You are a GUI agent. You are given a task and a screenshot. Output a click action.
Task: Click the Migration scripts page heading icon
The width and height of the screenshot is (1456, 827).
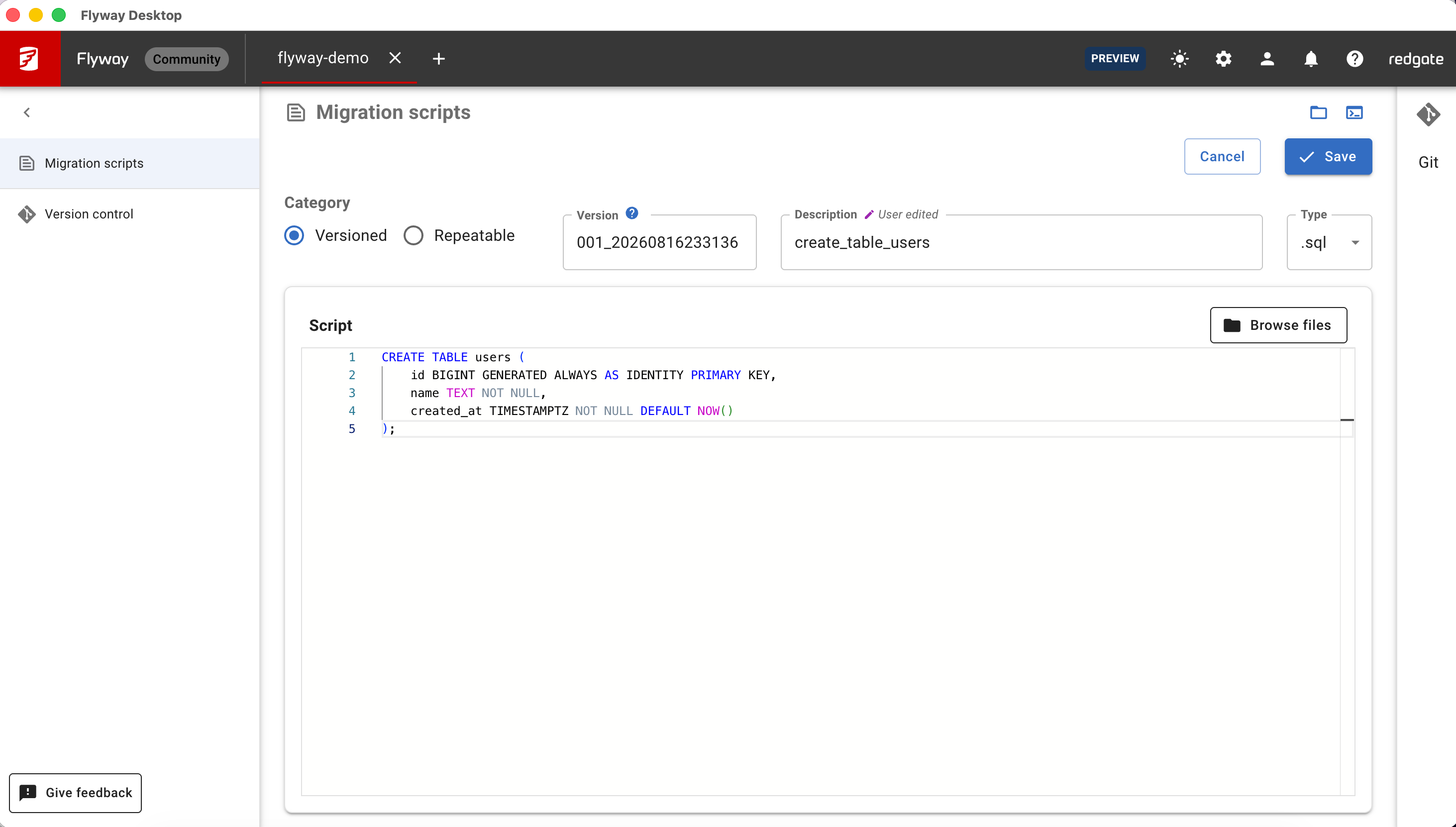click(295, 112)
